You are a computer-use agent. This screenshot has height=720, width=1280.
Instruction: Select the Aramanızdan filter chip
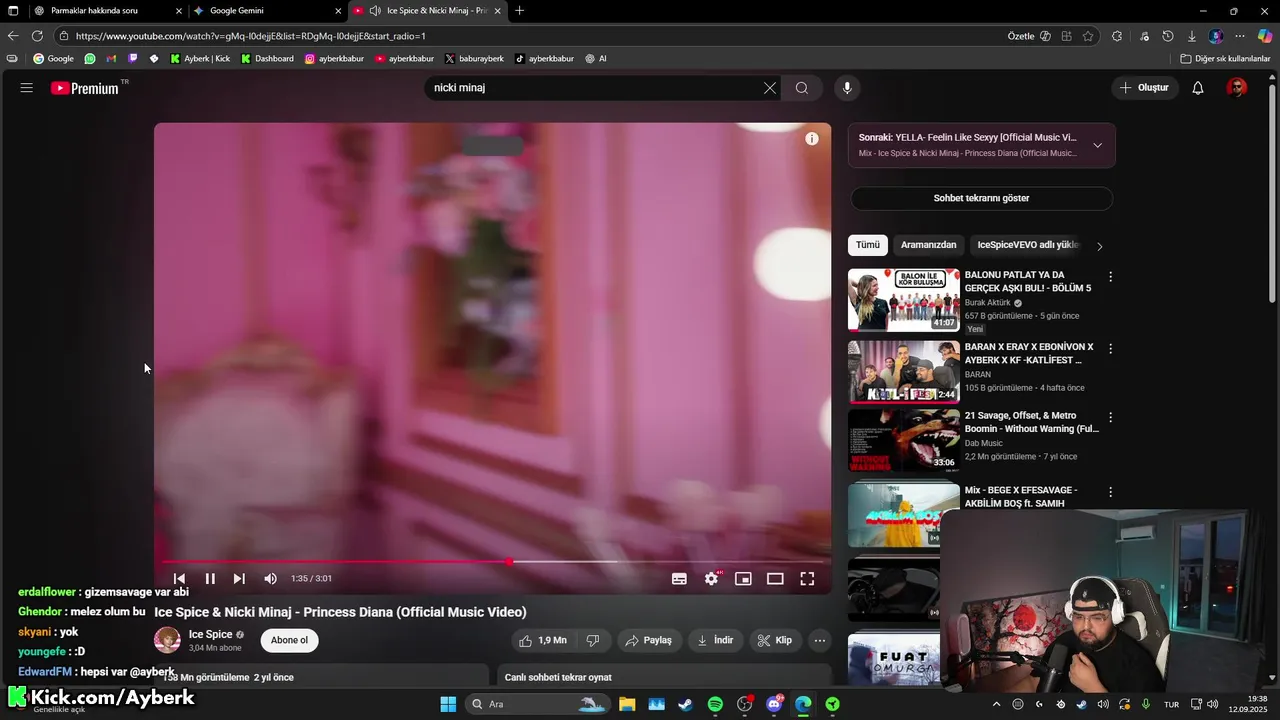pyautogui.click(x=928, y=245)
